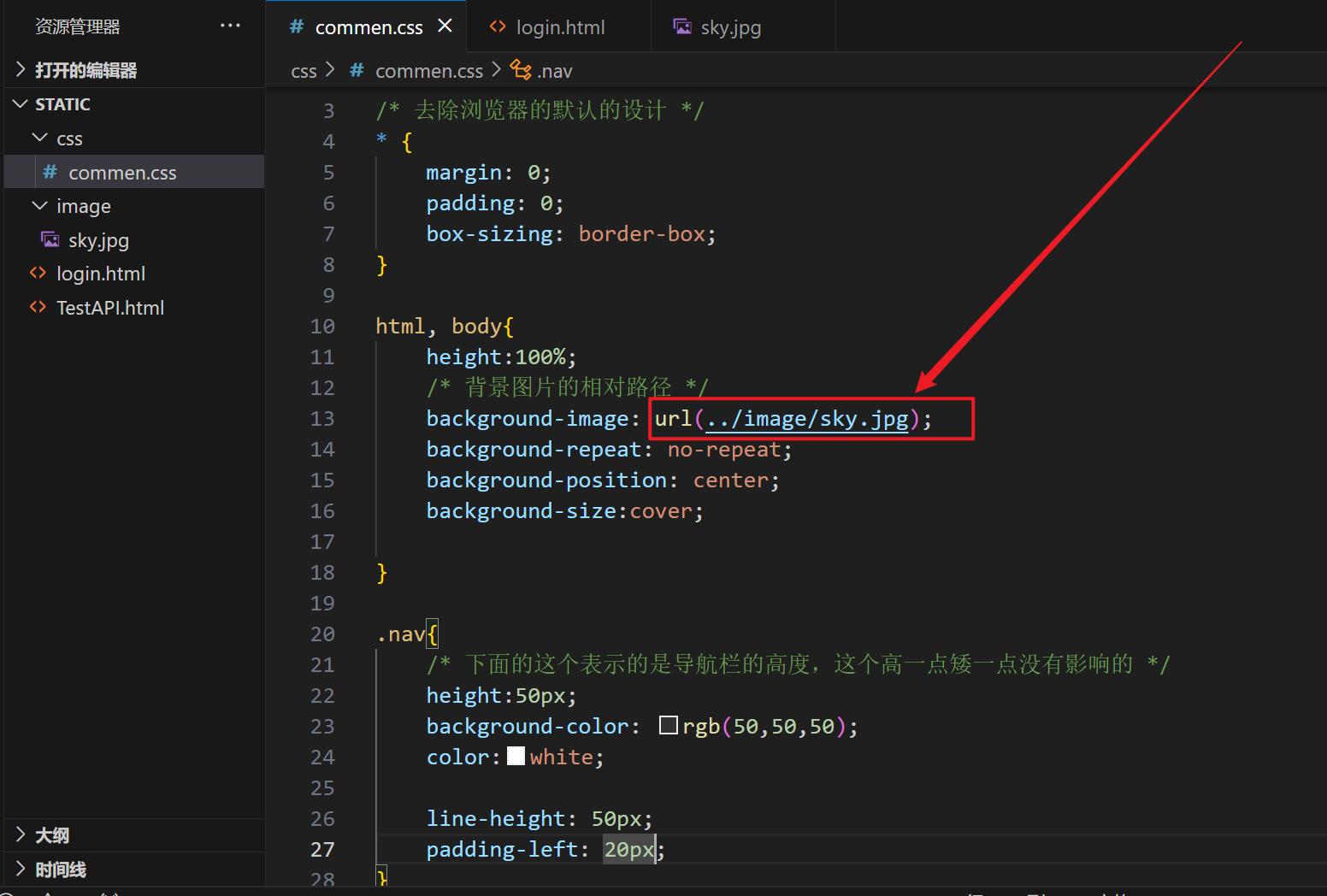Open the rgb(50,50,50) color swatch
The height and width of the screenshot is (896, 1327).
669,726
